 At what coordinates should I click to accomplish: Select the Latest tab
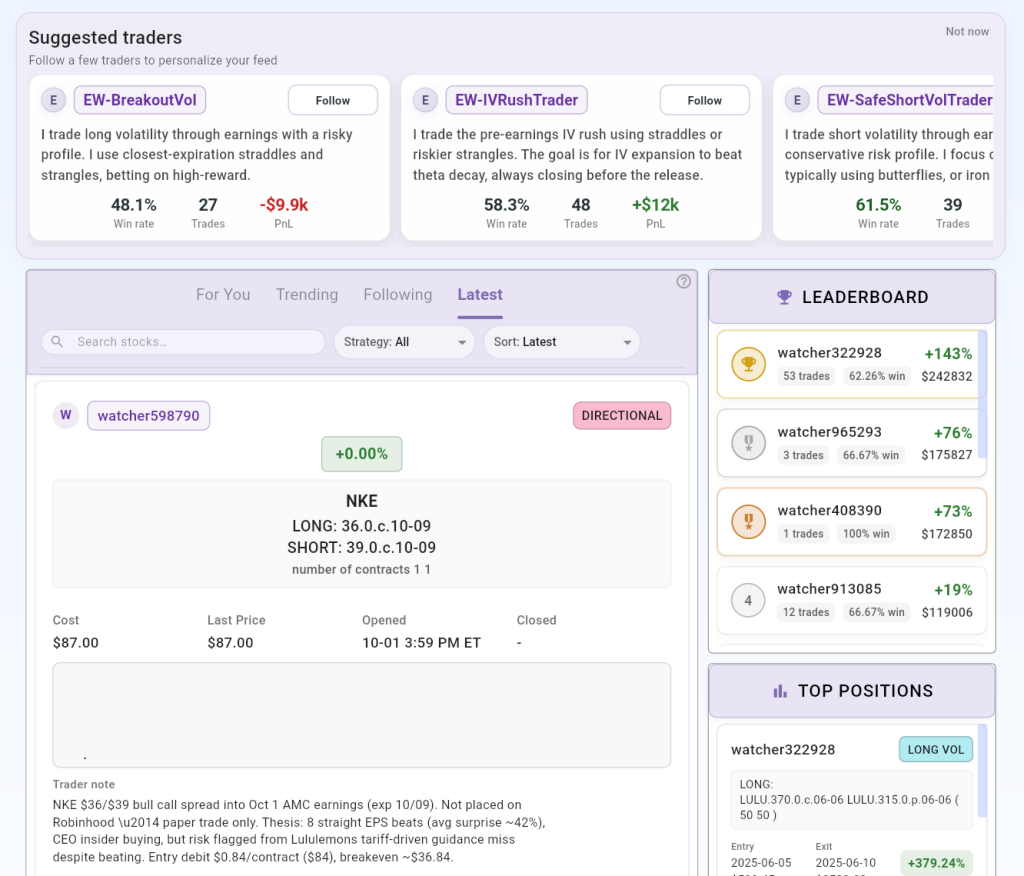480,295
